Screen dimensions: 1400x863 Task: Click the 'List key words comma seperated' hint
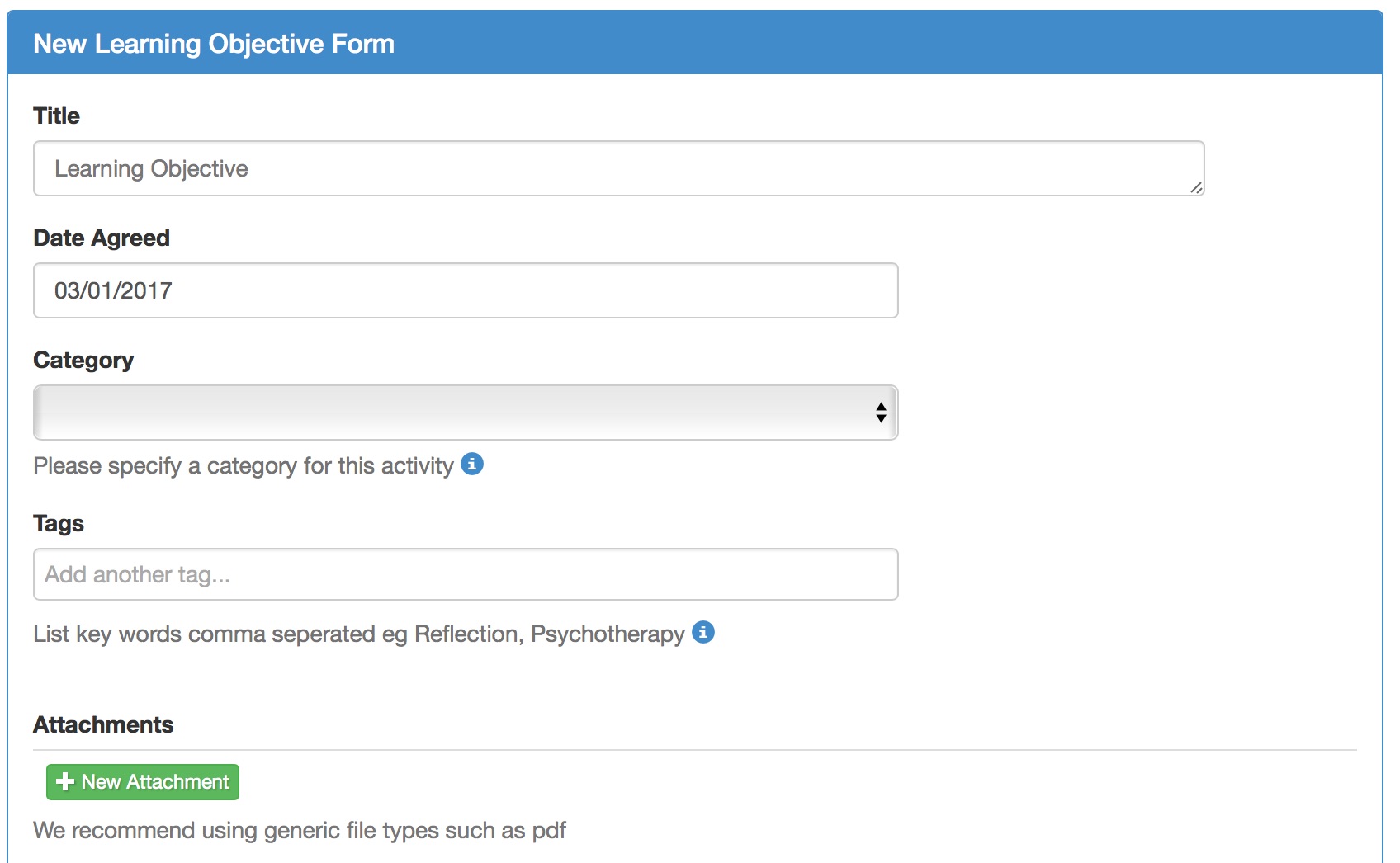point(359,634)
